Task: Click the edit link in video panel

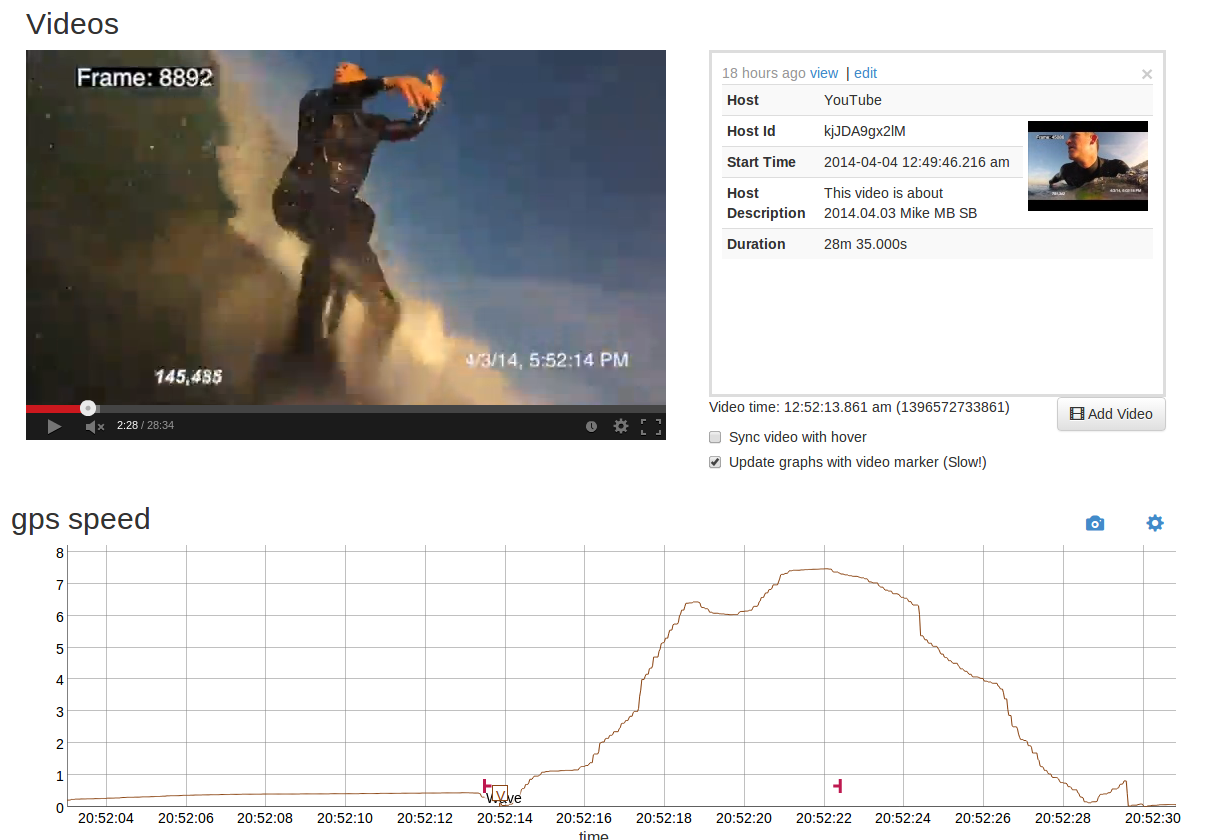Action: 865,73
